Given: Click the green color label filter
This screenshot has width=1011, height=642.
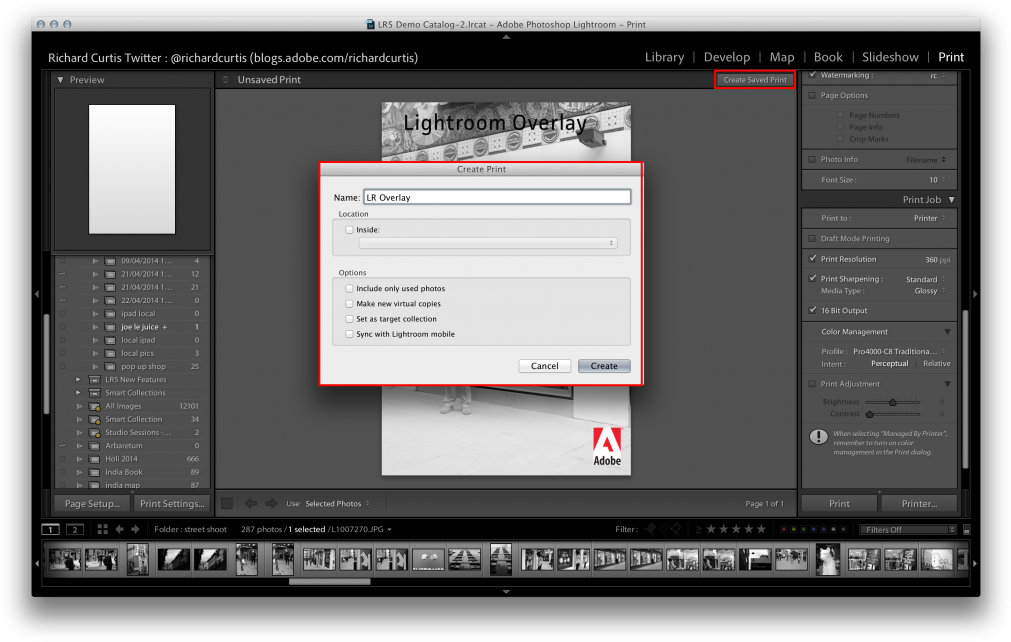Looking at the screenshot, I should click(x=803, y=529).
